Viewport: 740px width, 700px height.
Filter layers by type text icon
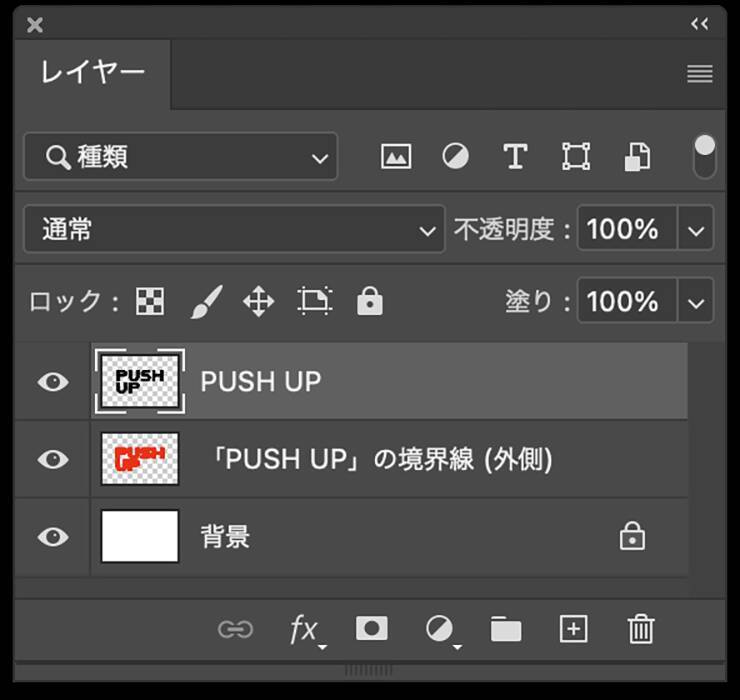pyautogui.click(x=515, y=156)
